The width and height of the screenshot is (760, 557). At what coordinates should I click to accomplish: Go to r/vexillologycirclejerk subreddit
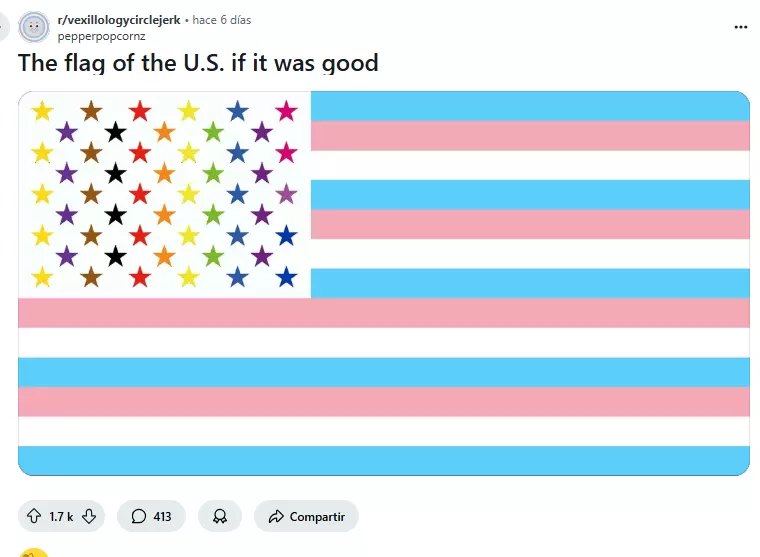(119, 20)
